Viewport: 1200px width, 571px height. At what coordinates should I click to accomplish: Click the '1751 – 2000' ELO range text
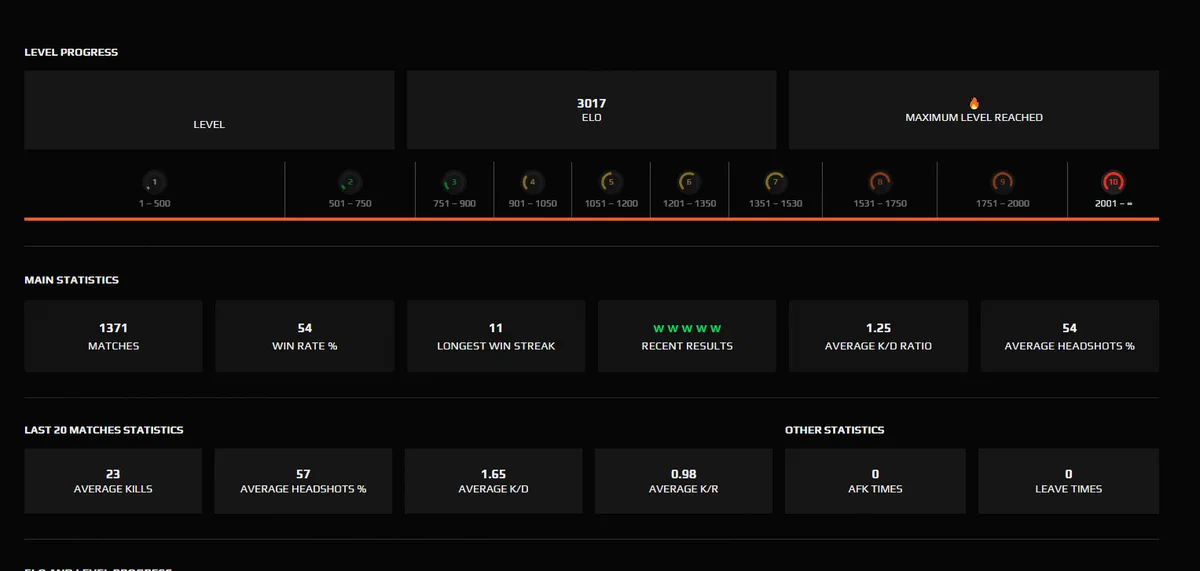1002,203
